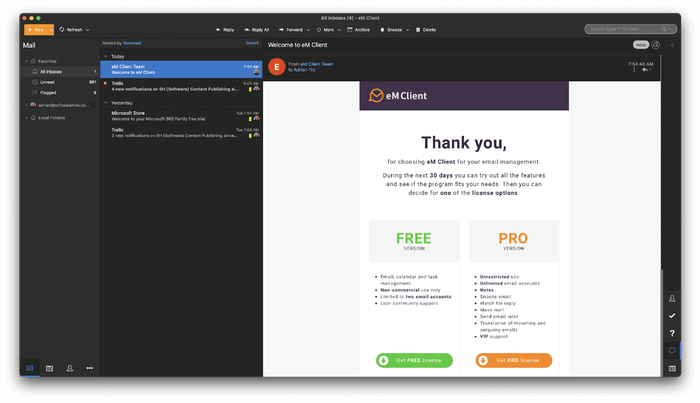Click the eM Client logo in email

pos(398,96)
